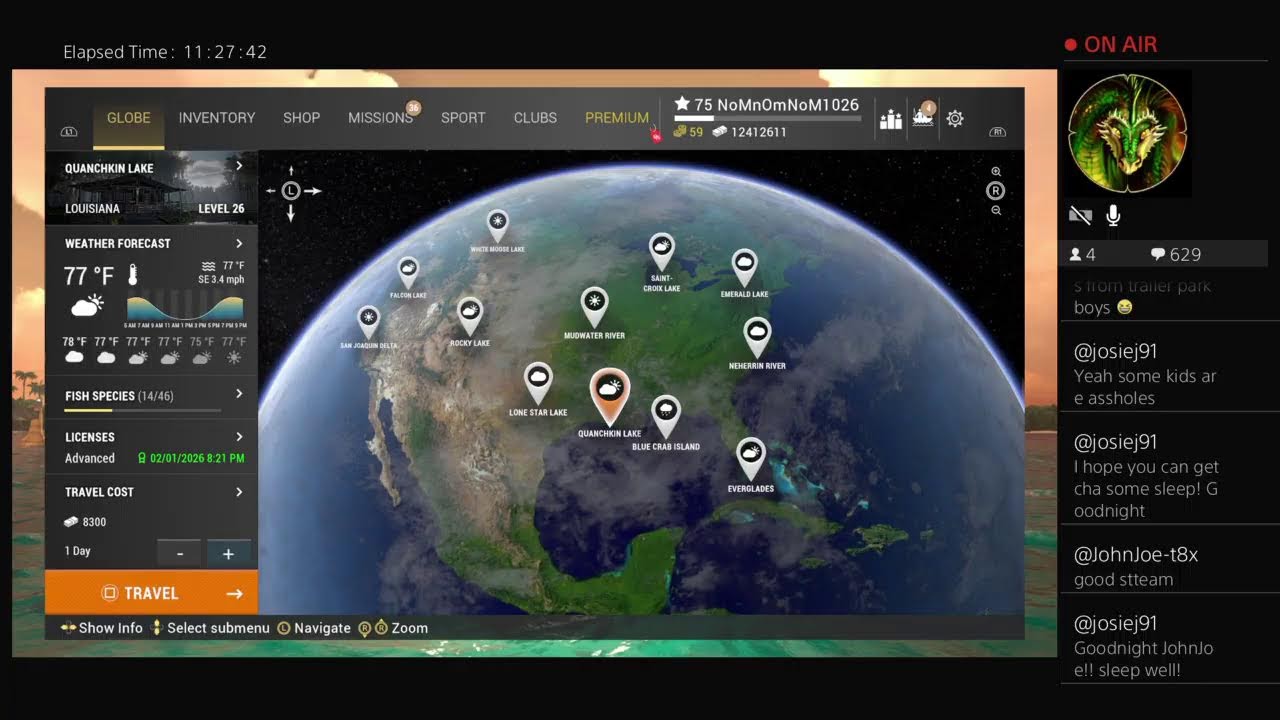Open the boat icon with notification badge
Screen dimensions: 1280x720
tap(924, 118)
